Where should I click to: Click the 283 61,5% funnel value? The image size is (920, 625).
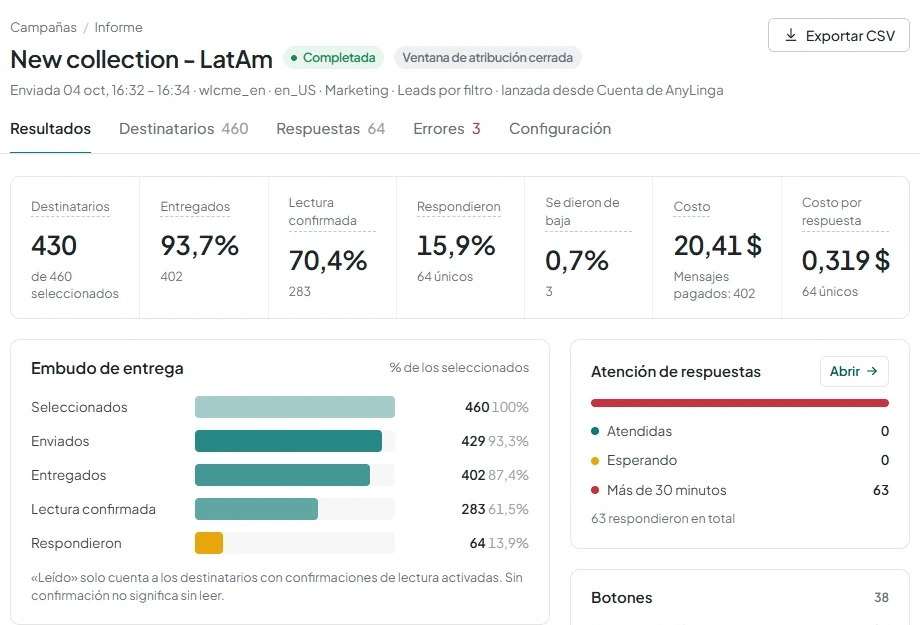(x=495, y=509)
